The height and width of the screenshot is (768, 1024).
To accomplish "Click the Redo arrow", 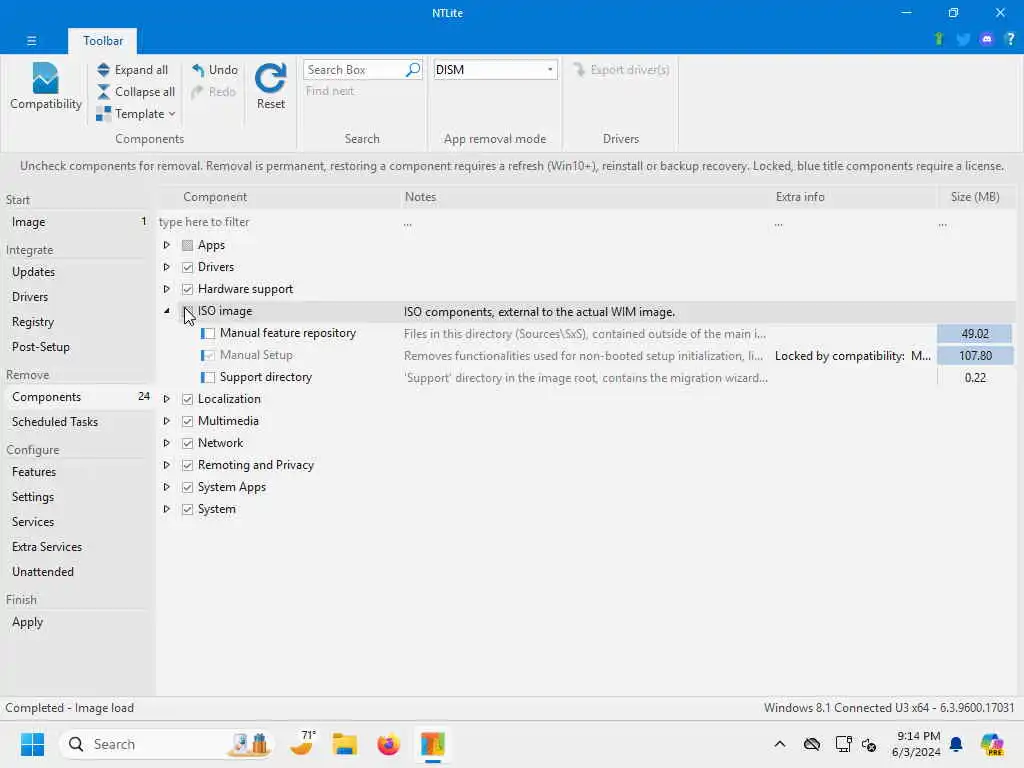I will pyautogui.click(x=198, y=92).
